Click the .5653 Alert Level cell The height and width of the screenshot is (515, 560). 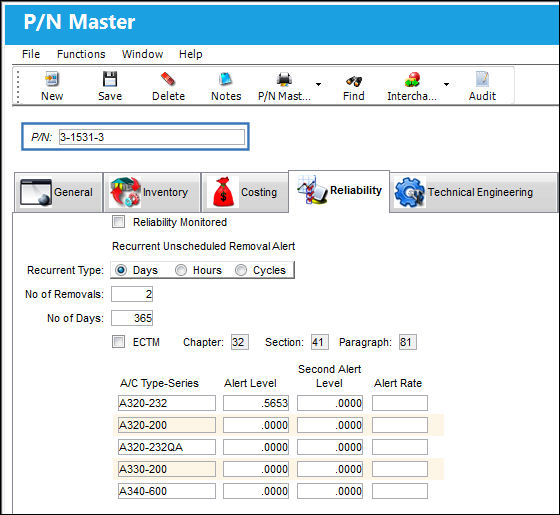[256, 403]
